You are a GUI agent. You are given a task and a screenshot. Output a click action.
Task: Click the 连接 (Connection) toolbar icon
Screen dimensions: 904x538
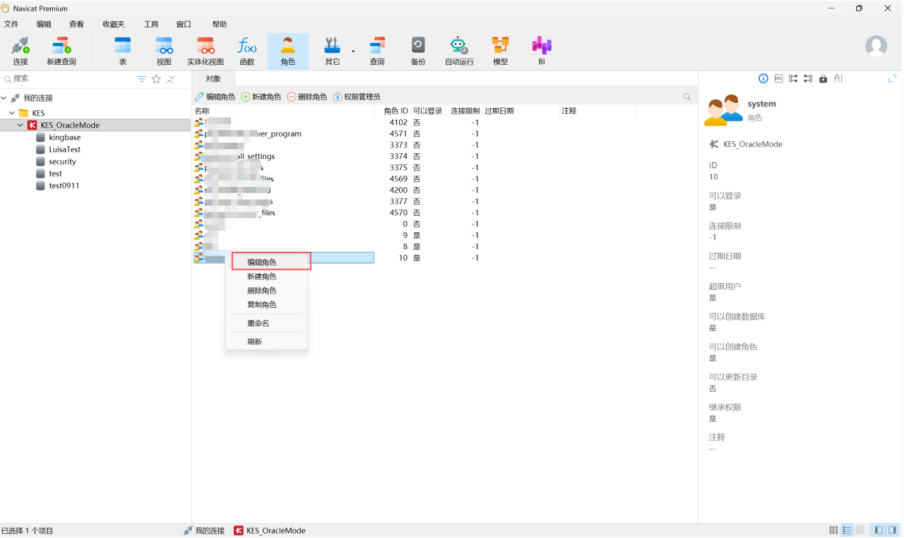pos(20,50)
